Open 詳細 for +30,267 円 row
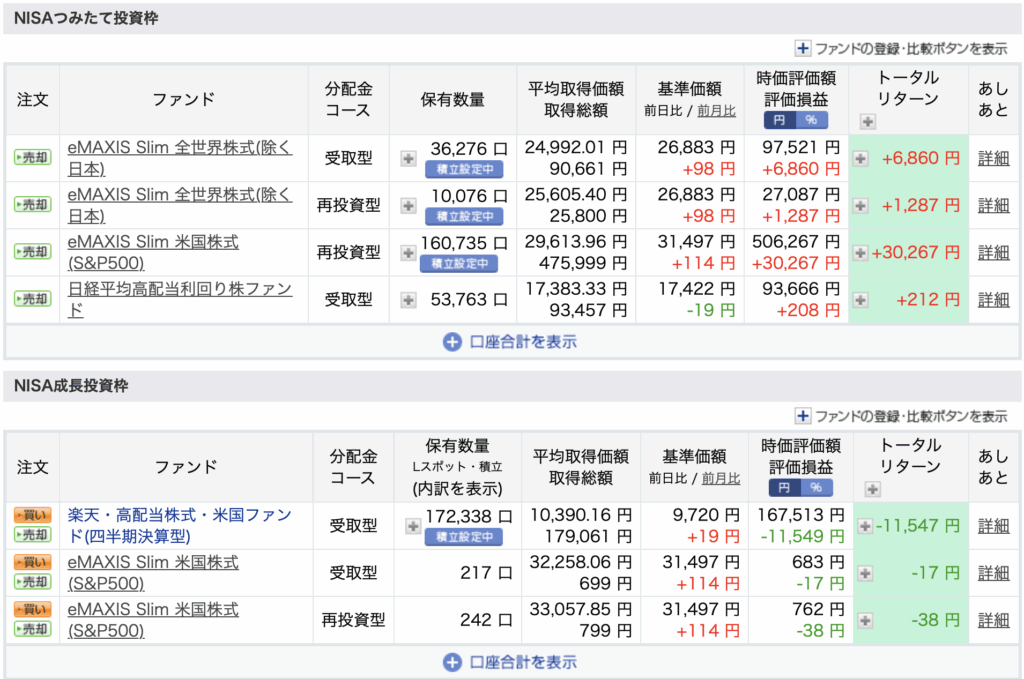This screenshot has width=1024, height=679. click(x=993, y=252)
